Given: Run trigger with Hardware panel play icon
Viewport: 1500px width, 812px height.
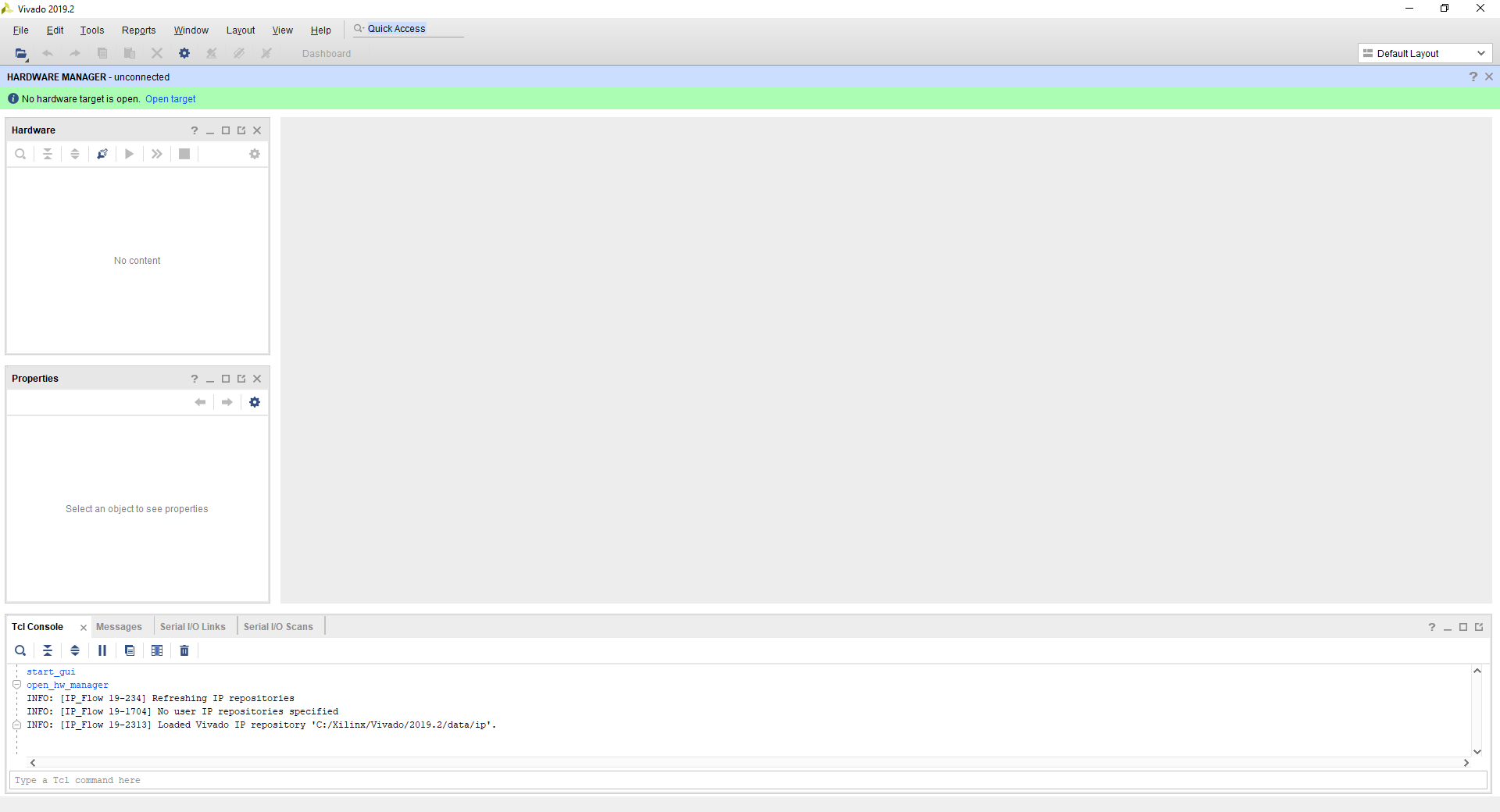Looking at the screenshot, I should [x=130, y=154].
